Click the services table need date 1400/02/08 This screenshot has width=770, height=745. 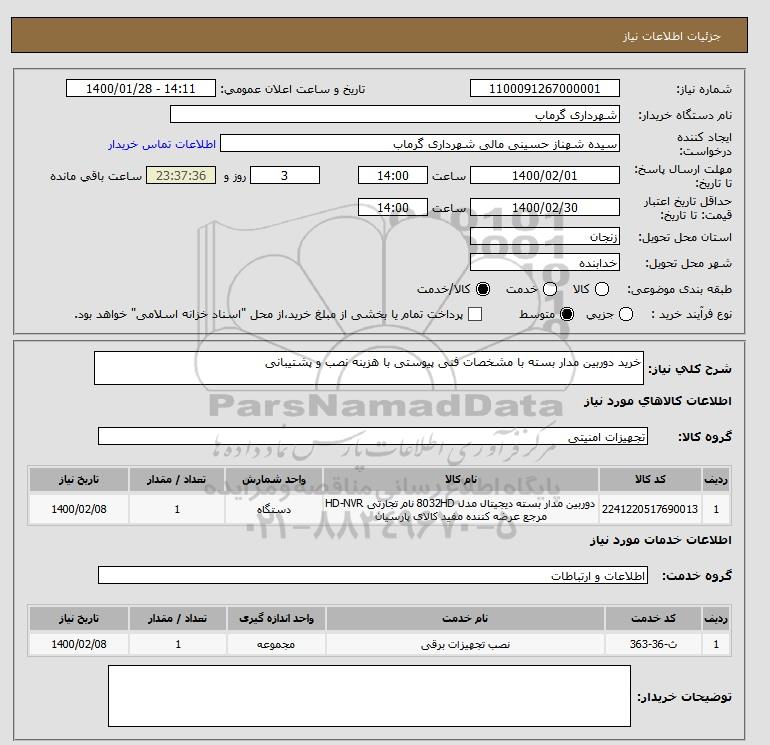click(79, 644)
